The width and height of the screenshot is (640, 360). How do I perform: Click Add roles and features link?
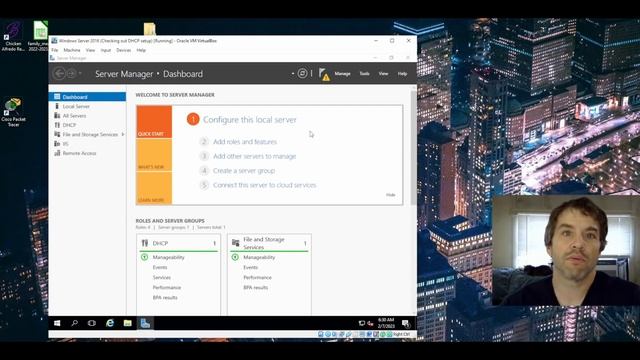pyautogui.click(x=245, y=142)
